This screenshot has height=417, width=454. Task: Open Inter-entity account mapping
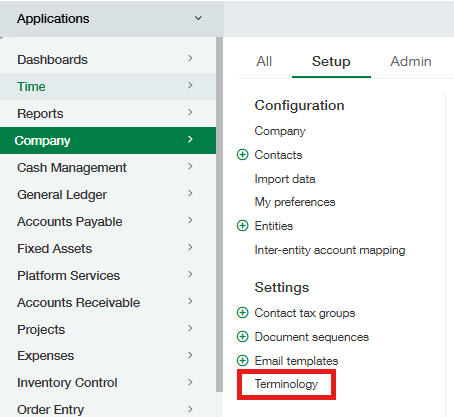click(330, 250)
